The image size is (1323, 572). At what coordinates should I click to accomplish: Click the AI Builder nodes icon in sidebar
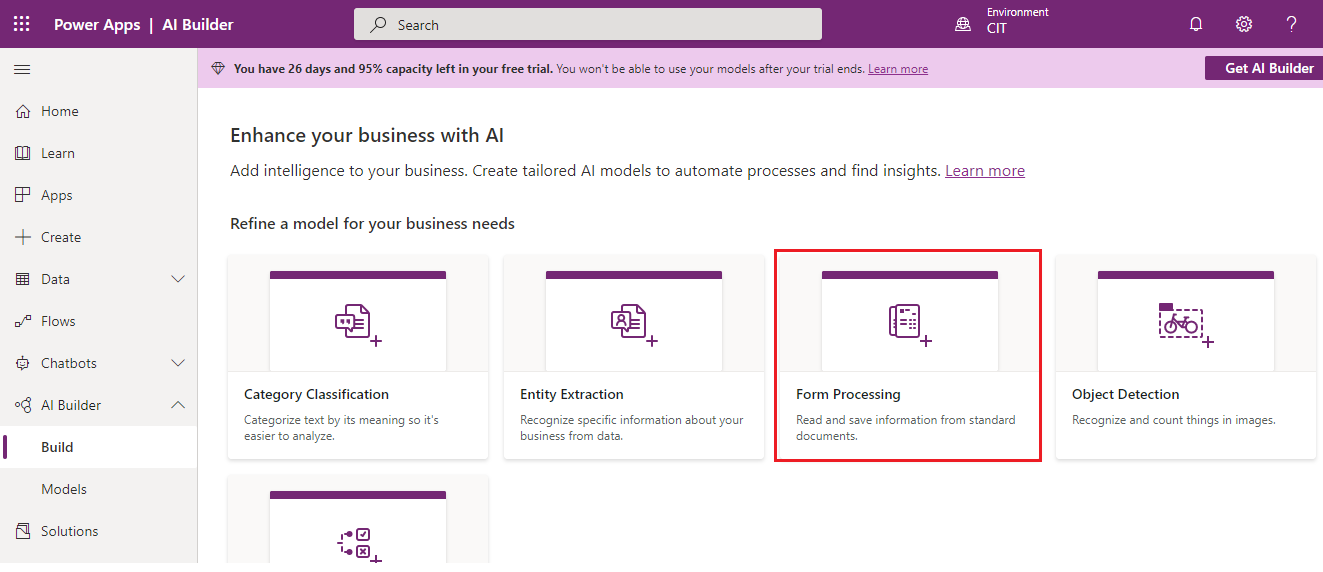point(23,405)
